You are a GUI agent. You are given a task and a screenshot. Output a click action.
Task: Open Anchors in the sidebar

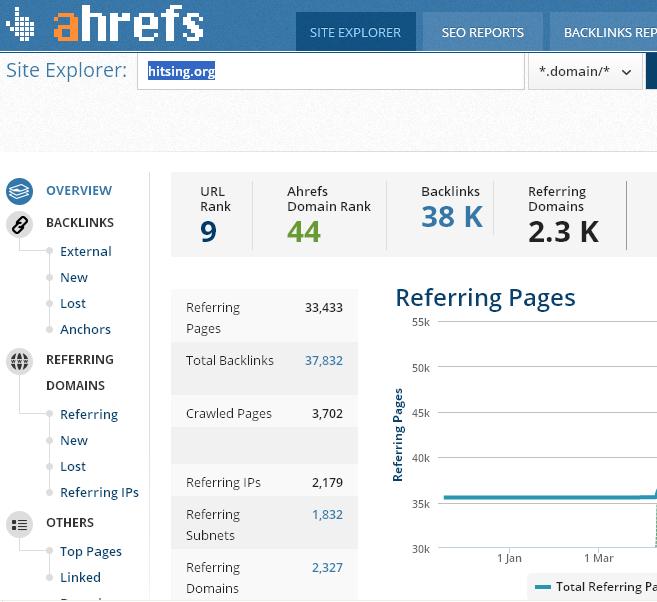[85, 330]
